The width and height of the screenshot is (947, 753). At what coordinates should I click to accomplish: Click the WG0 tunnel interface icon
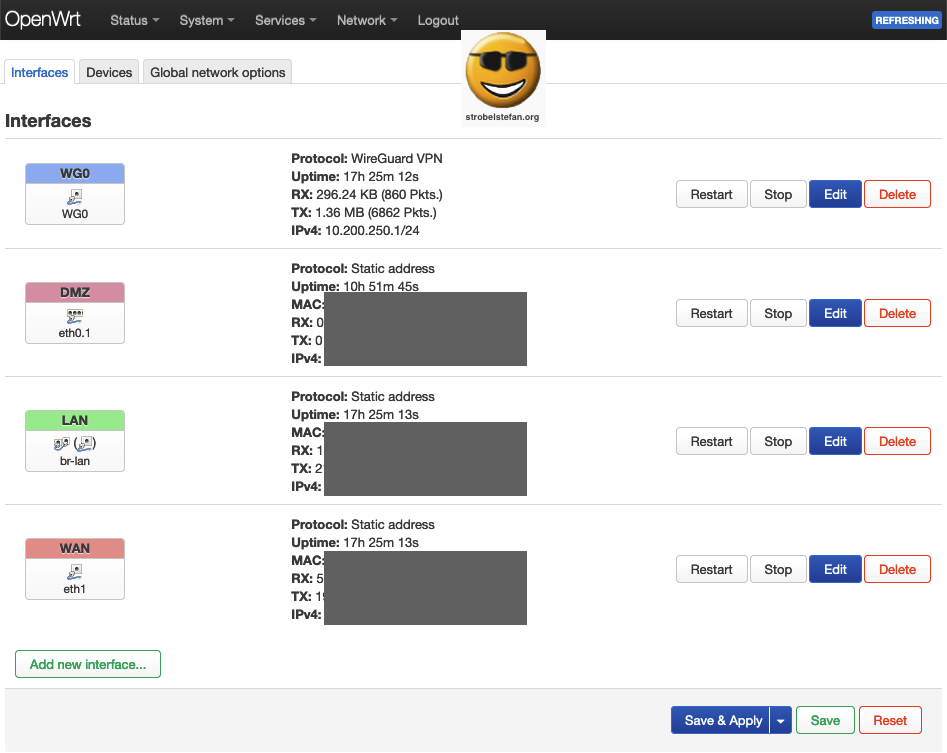tap(75, 197)
